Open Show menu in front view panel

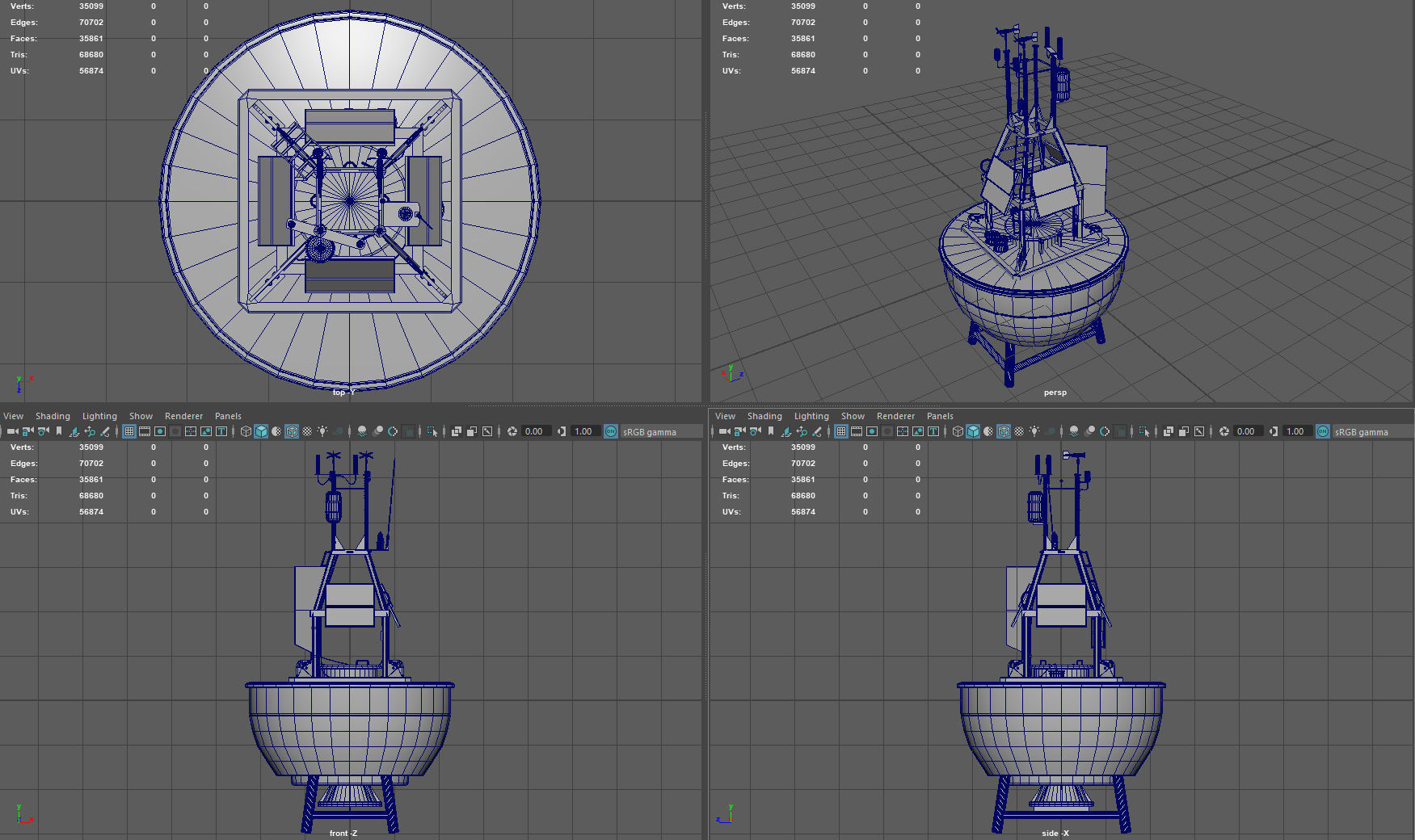tap(141, 416)
